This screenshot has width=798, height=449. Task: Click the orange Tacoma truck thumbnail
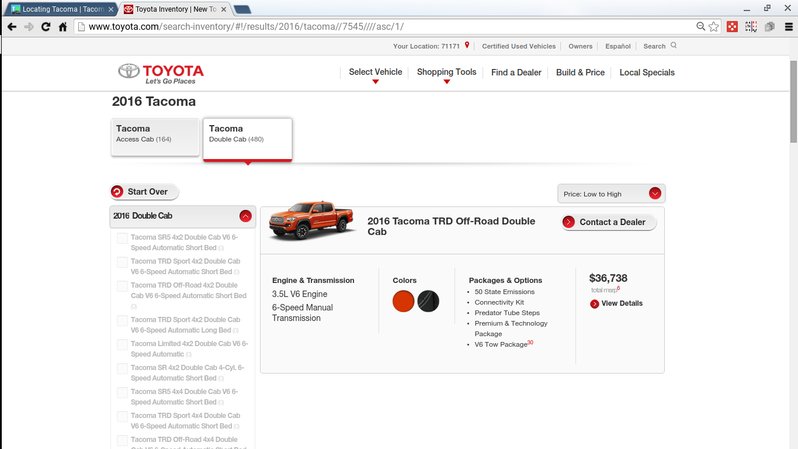pyautogui.click(x=311, y=220)
